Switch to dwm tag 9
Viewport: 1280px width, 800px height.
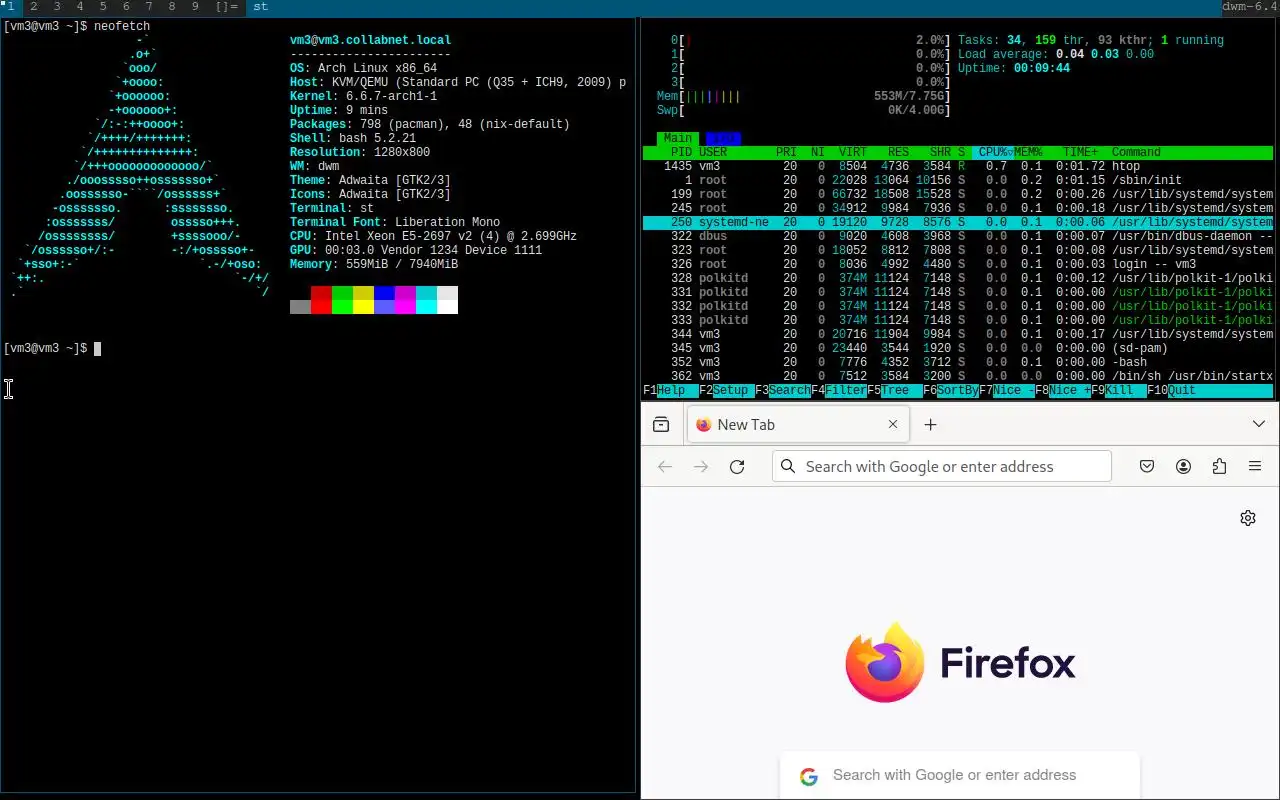pyautogui.click(x=195, y=7)
